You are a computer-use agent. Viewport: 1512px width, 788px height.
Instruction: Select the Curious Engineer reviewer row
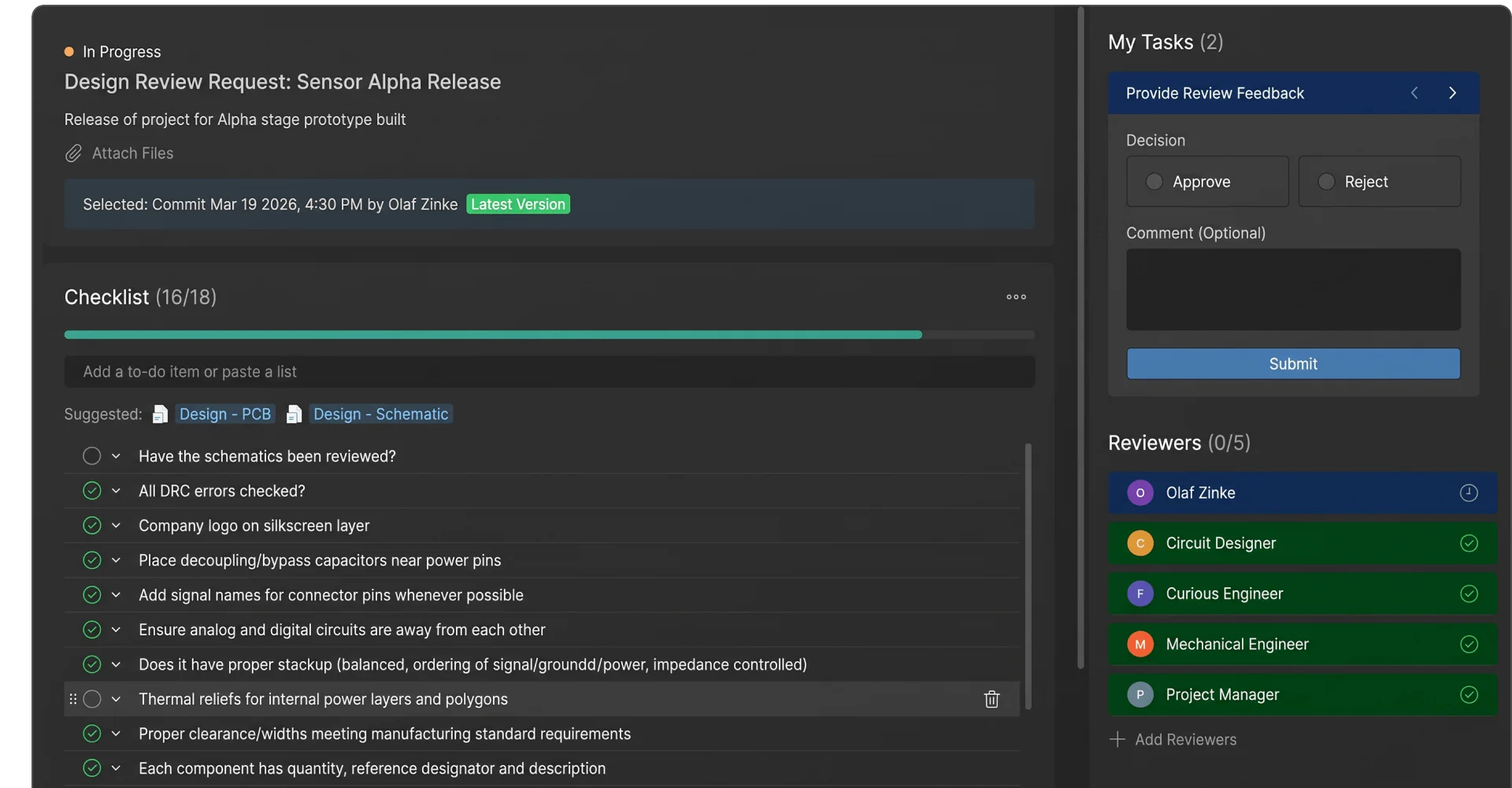coord(1302,594)
